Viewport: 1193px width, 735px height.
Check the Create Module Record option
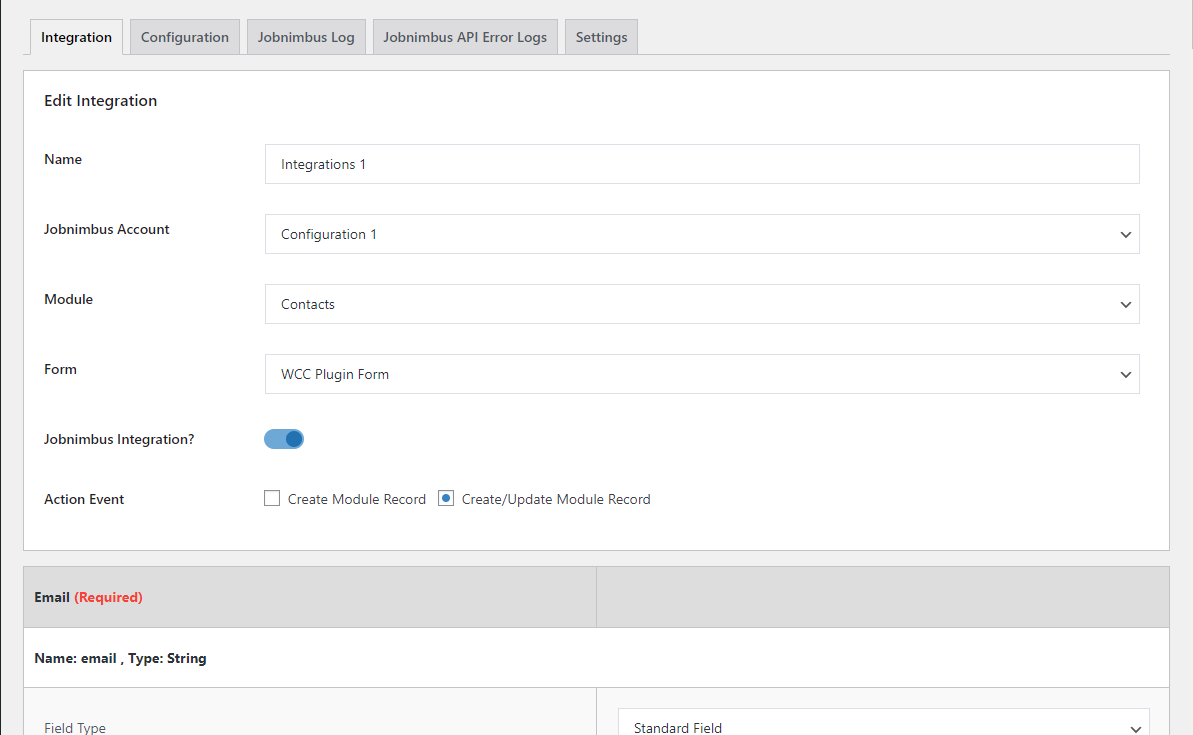[x=272, y=498]
